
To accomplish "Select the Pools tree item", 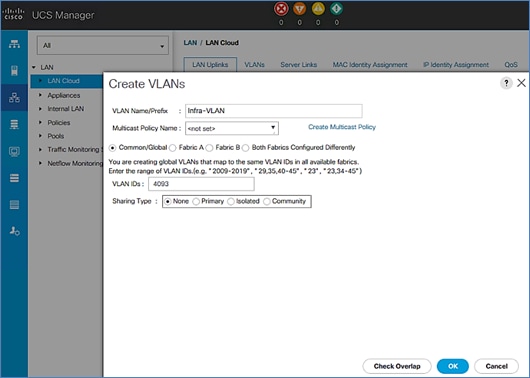I will coord(56,136).
